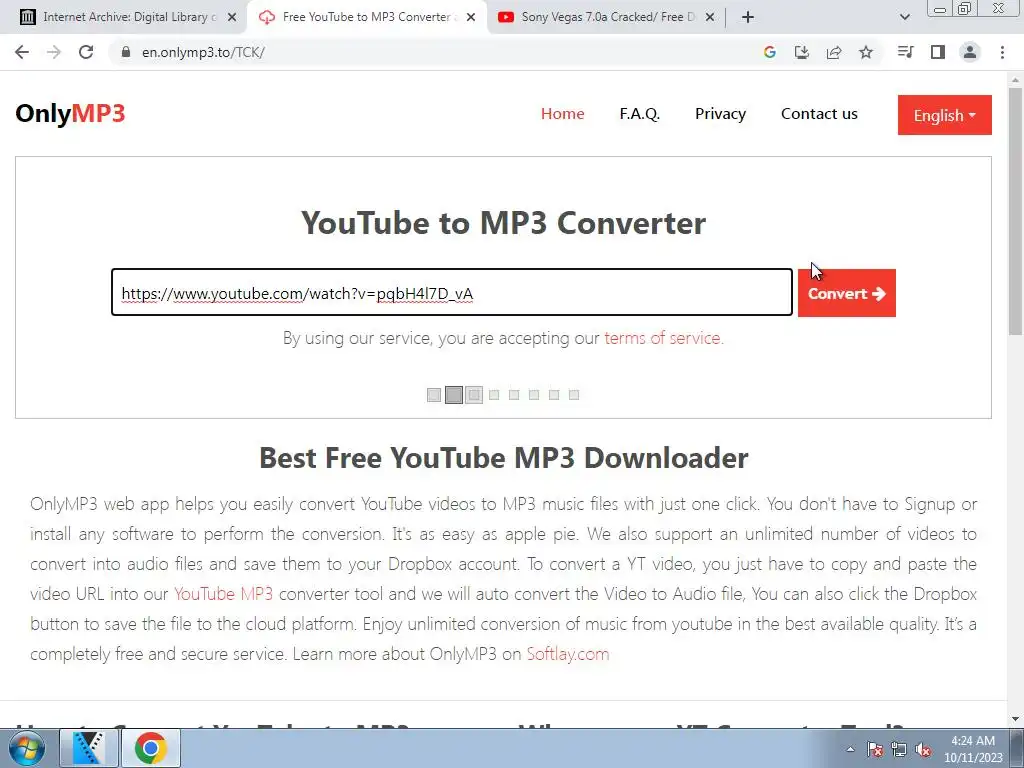The image size is (1024, 768).
Task: Click the Best Free YouTube MP3 Downloader heading
Action: 504,458
